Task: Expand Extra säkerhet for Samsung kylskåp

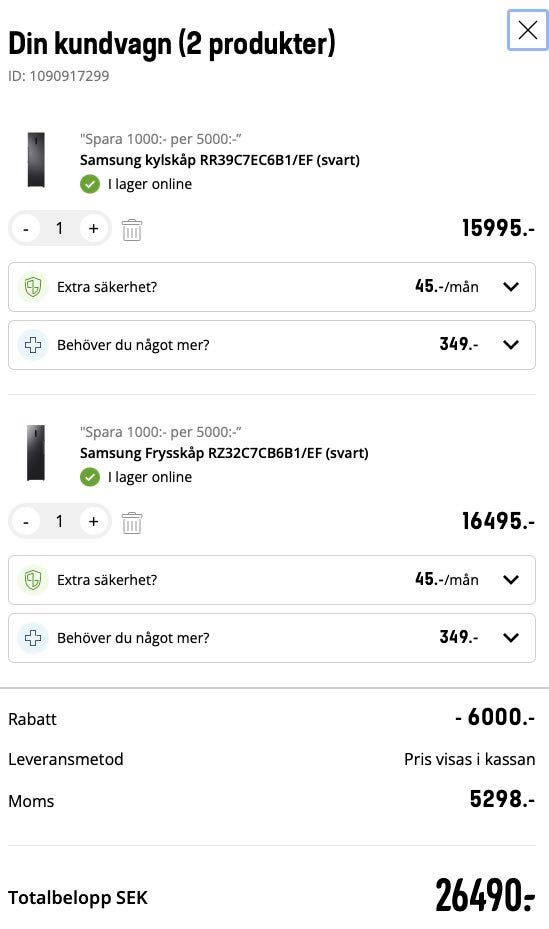Action: [x=272, y=287]
